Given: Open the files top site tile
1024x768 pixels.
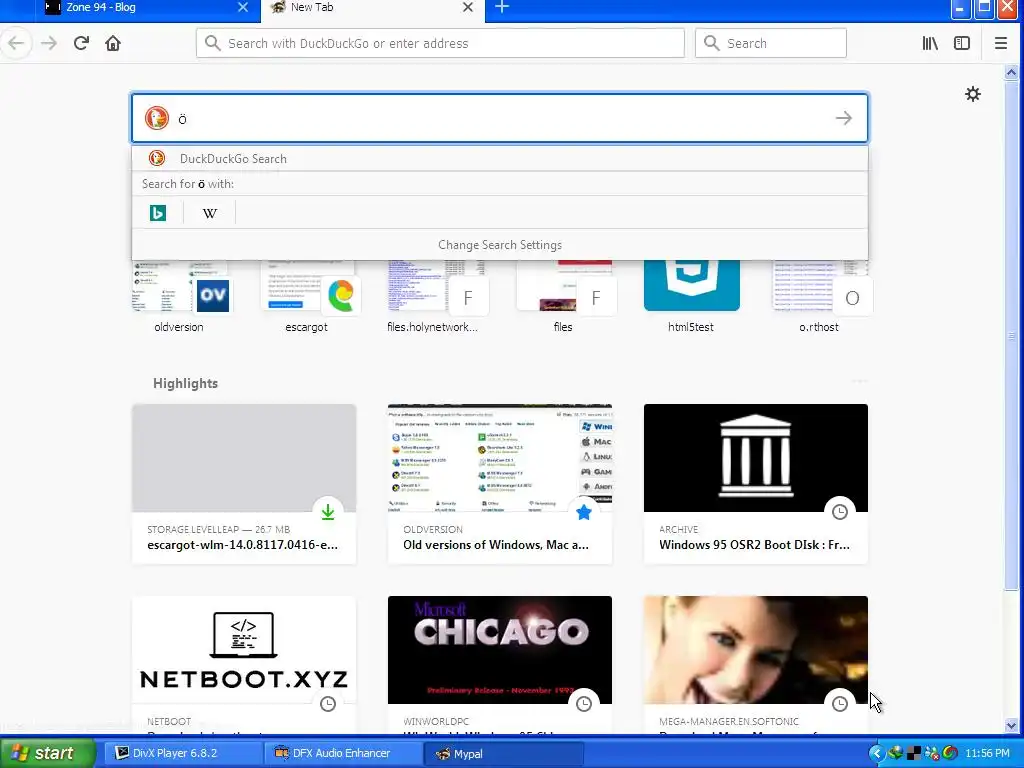Looking at the screenshot, I should tap(563, 297).
